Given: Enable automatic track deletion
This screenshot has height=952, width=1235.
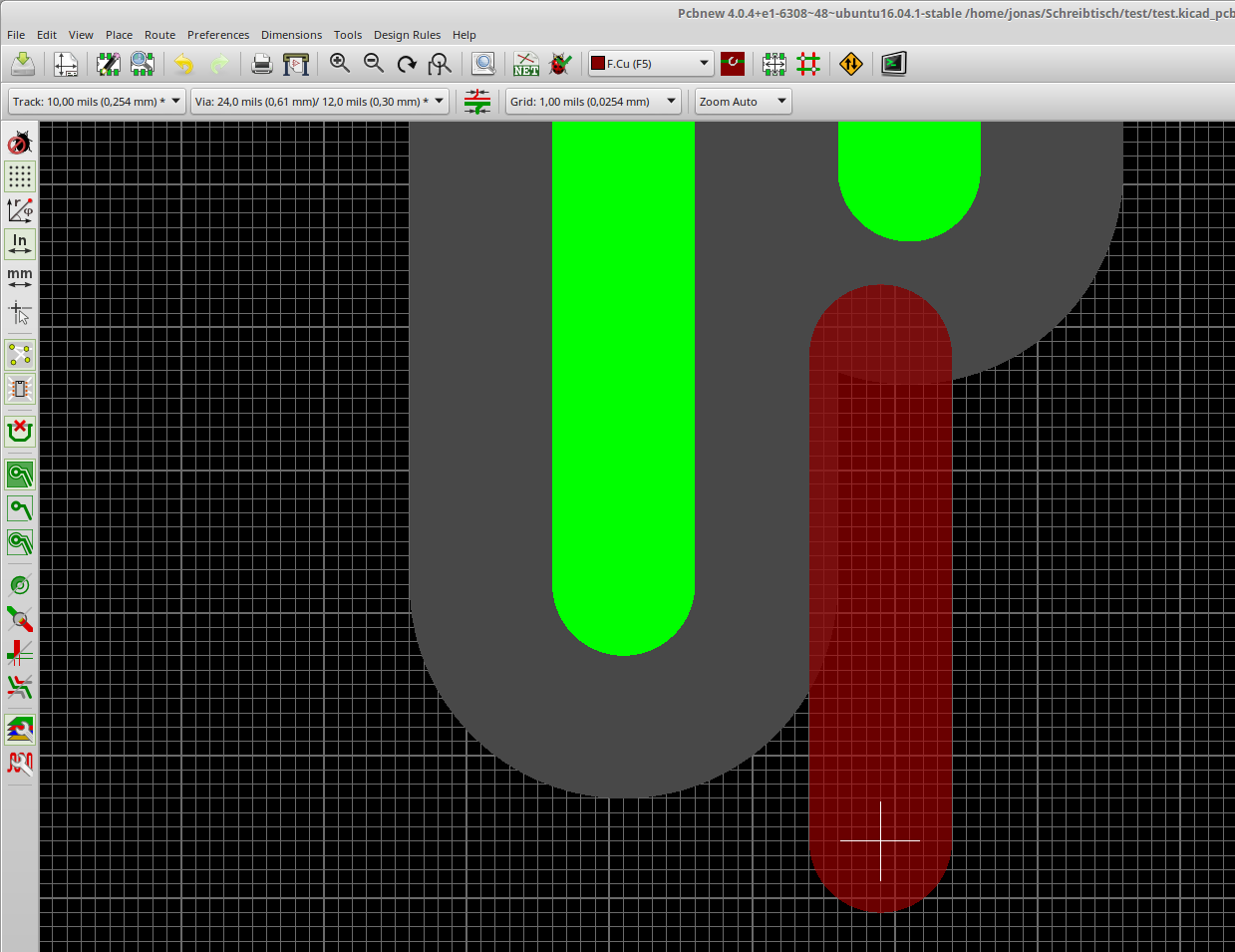Looking at the screenshot, I should point(20,432).
